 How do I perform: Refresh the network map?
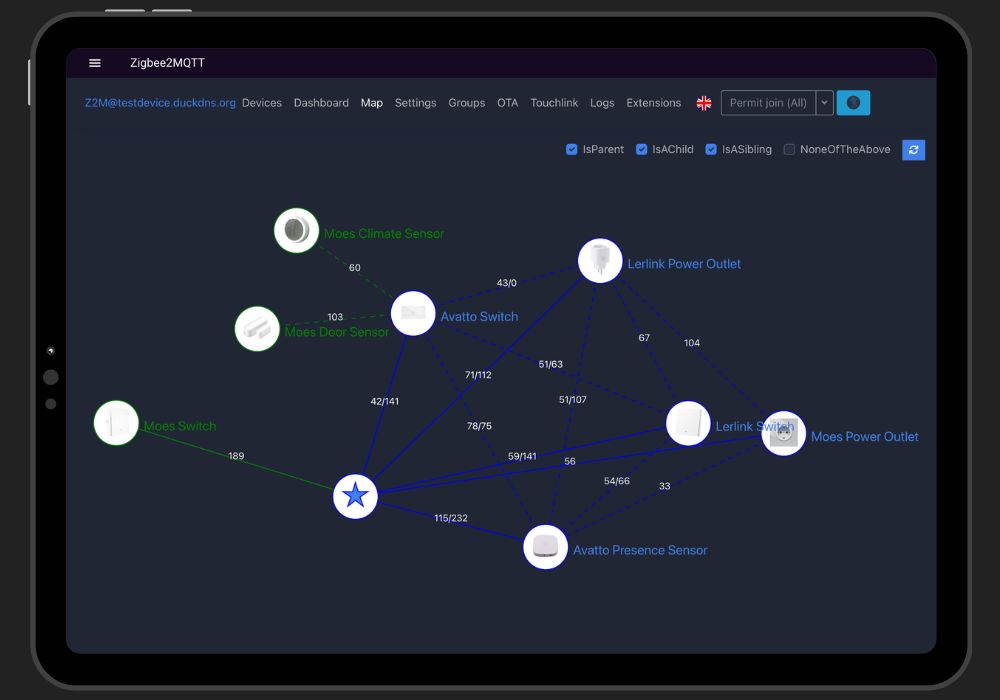click(913, 150)
